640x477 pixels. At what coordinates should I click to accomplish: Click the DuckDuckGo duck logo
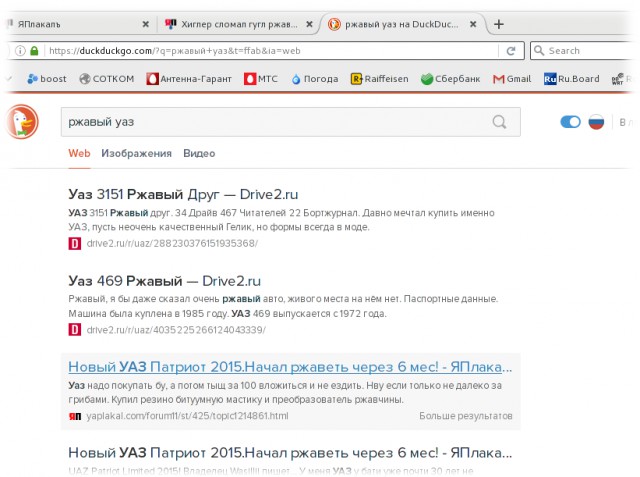tap(22, 122)
